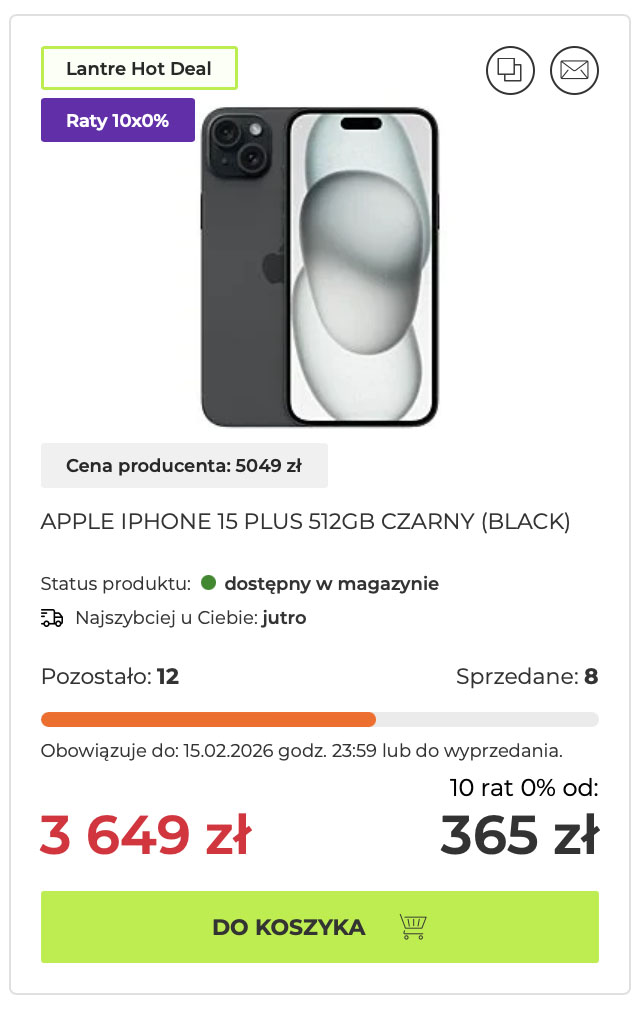Click the purple Raty 10x0% badge
Viewport: 640px width, 1013px height.
coord(118,121)
